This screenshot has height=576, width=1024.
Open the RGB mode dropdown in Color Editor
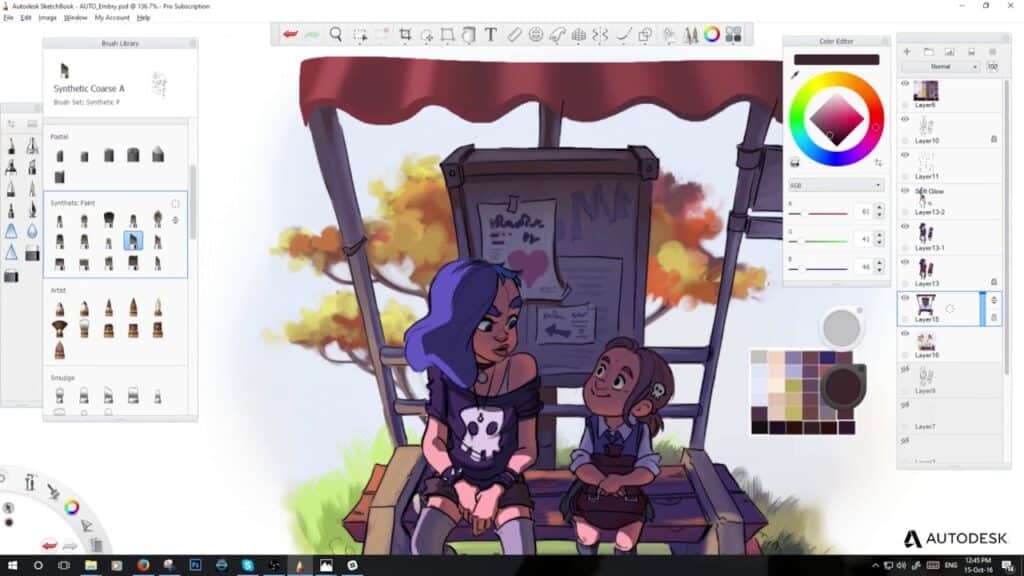click(x=835, y=184)
